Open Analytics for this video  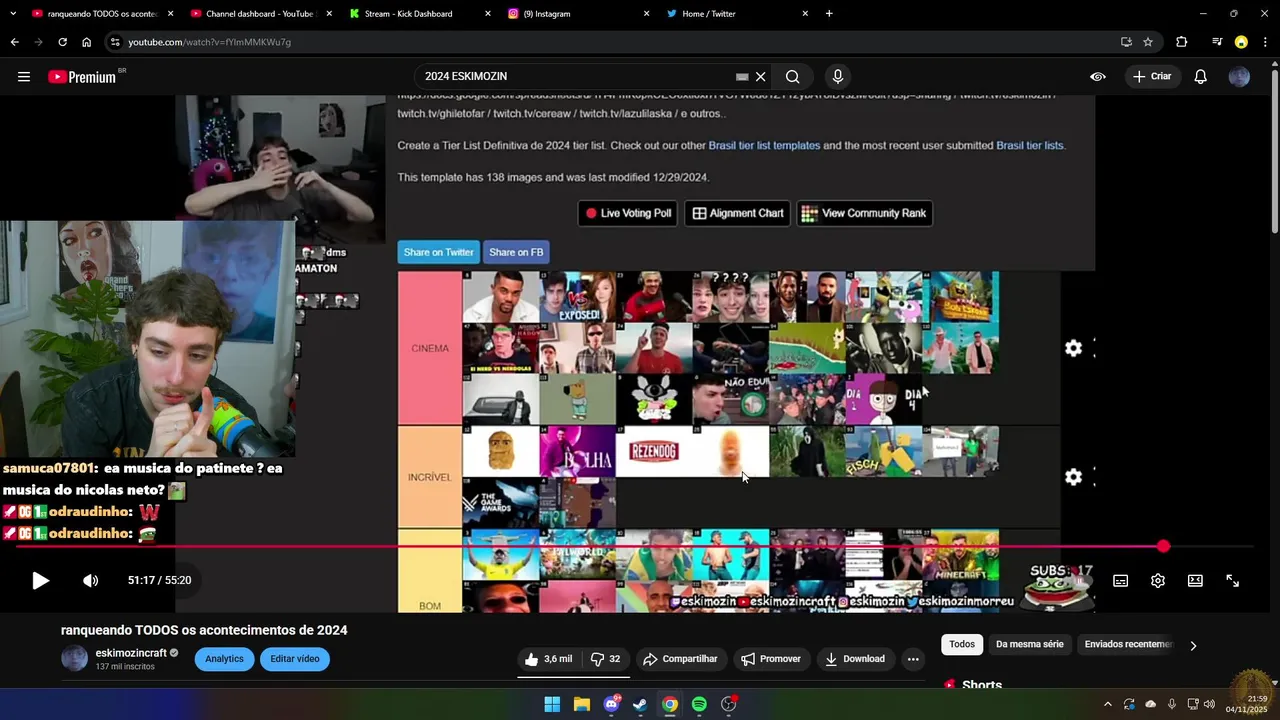point(224,659)
